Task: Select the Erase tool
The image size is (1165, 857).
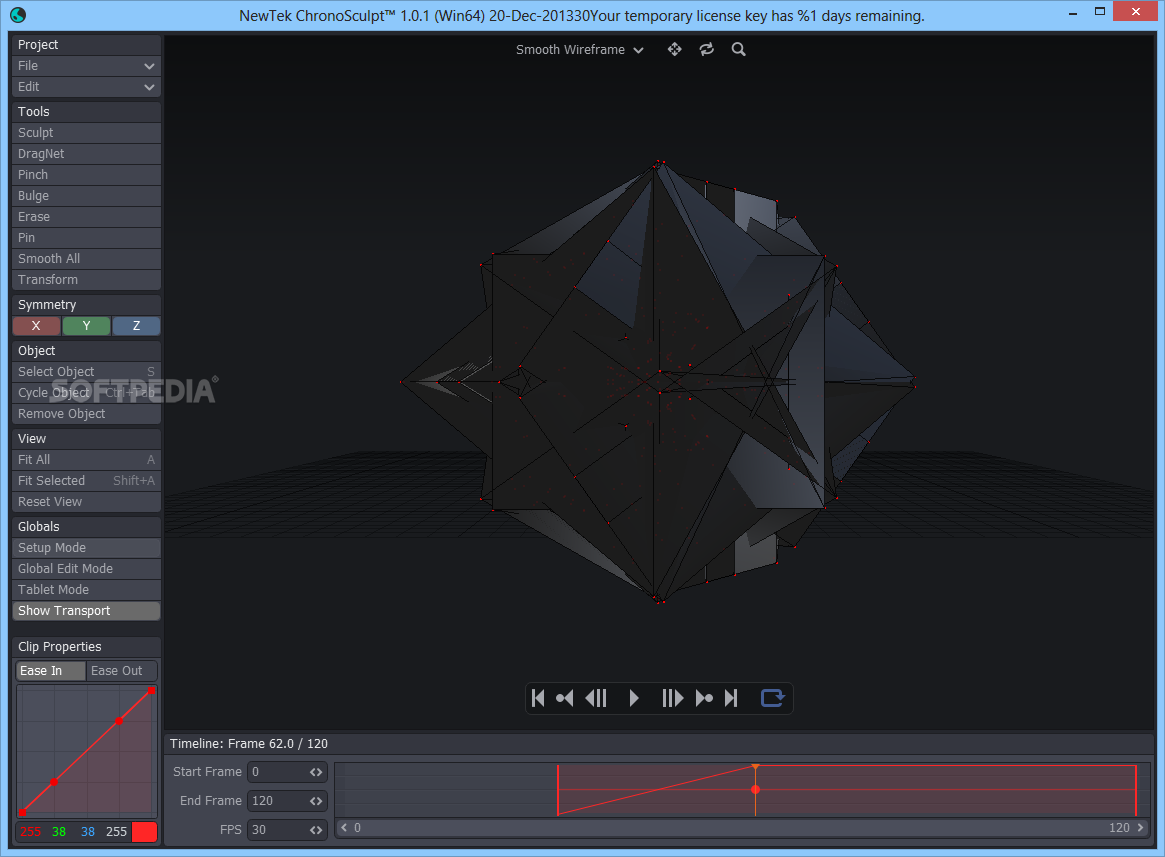Action: pyautogui.click(x=86, y=217)
